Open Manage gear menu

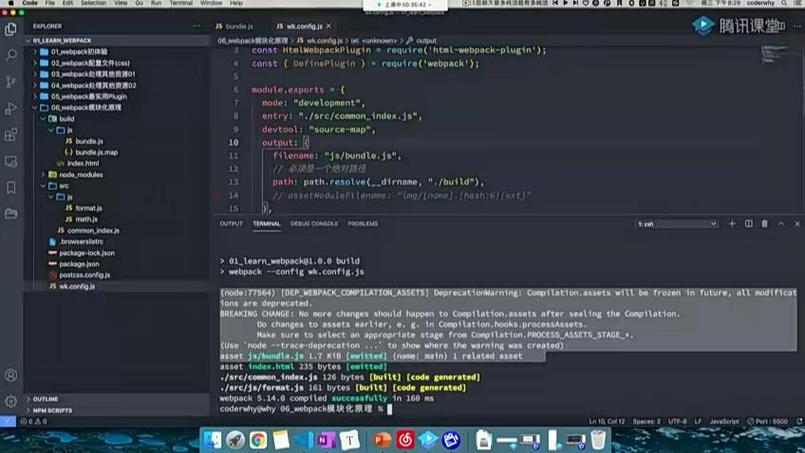11,401
